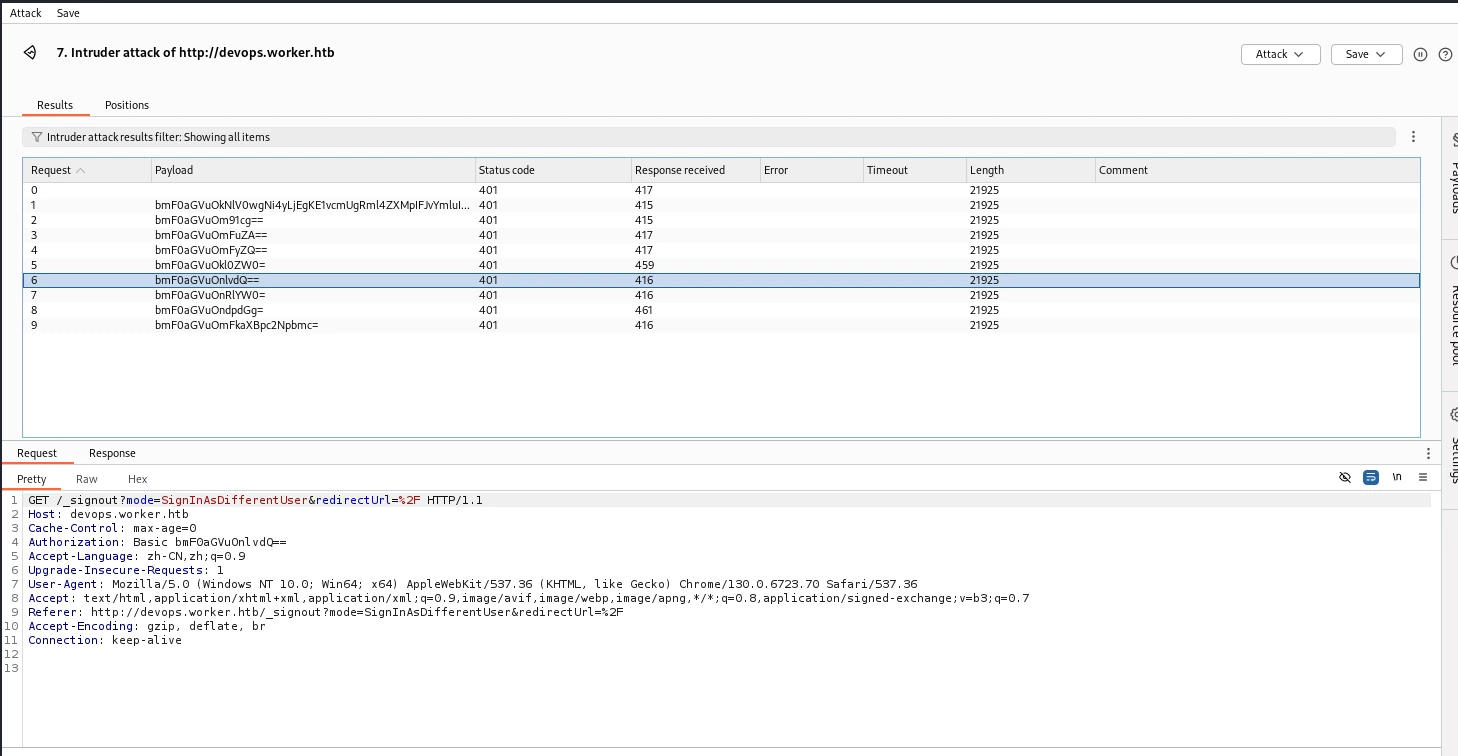Screen dimensions: 1458x756
Task: Click the Upgrade-Insecure-Requests header line
Action: point(126,570)
